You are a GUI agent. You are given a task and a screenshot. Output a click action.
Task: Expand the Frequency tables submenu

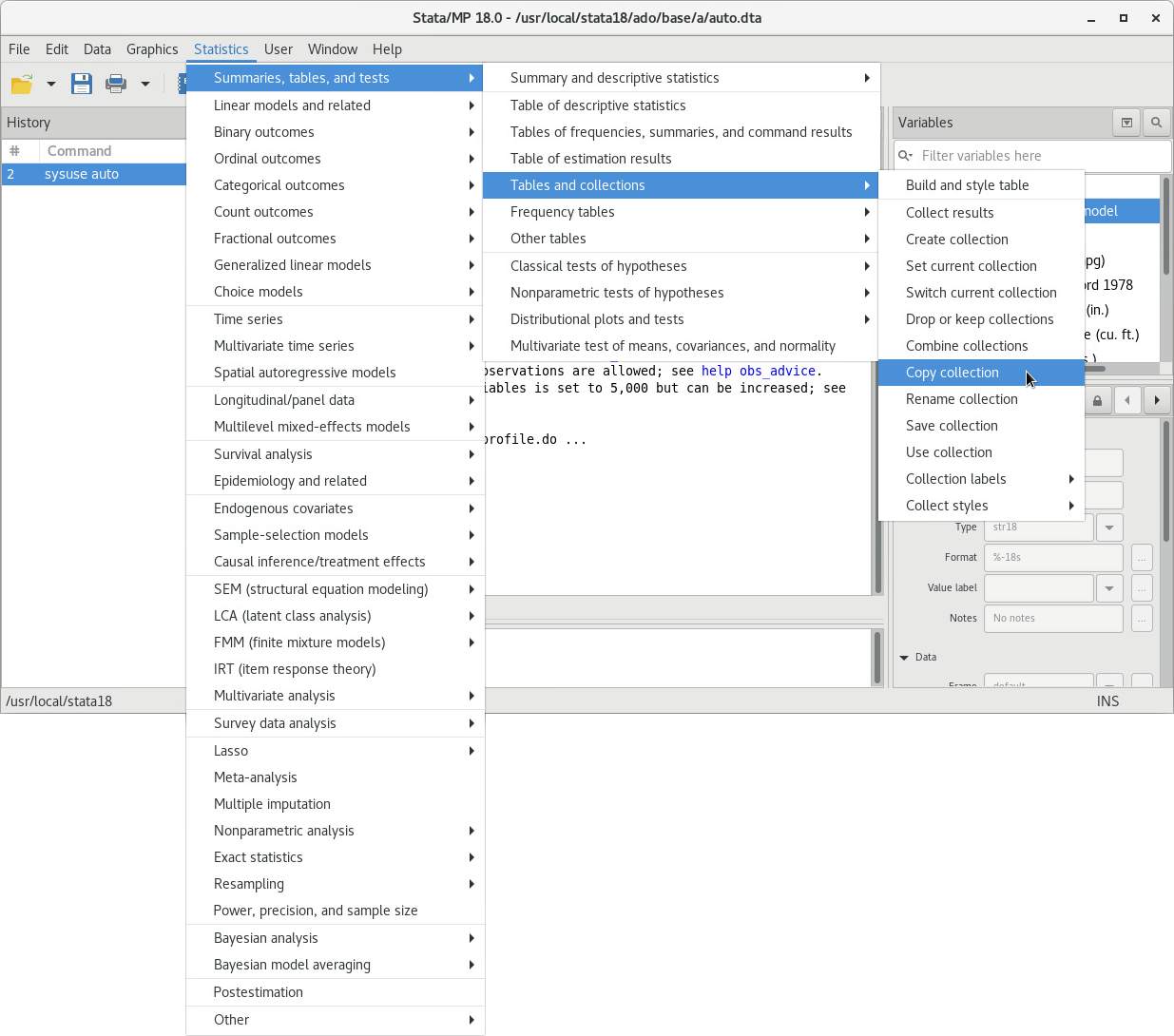[681, 212]
